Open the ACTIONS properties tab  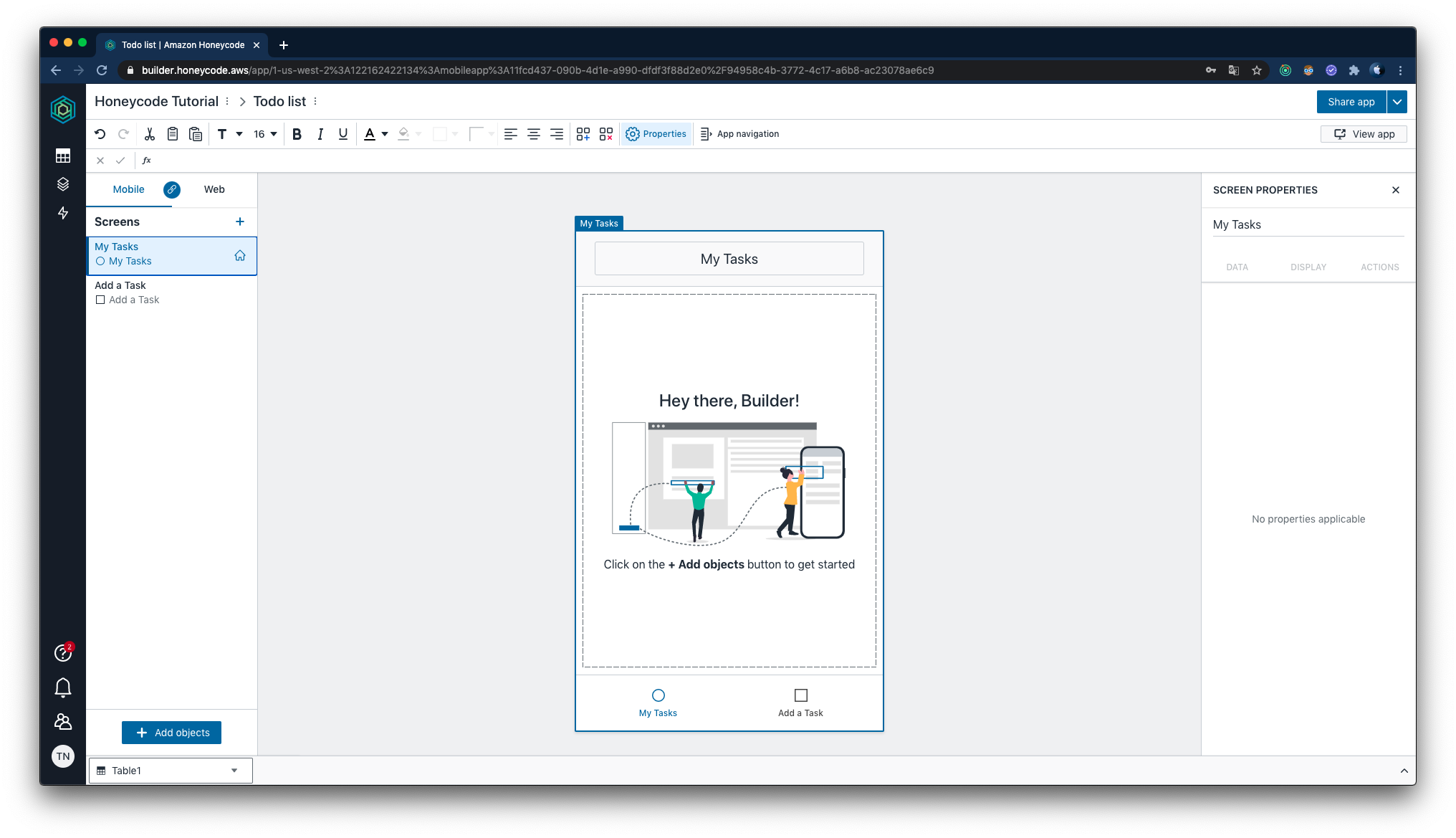1380,267
